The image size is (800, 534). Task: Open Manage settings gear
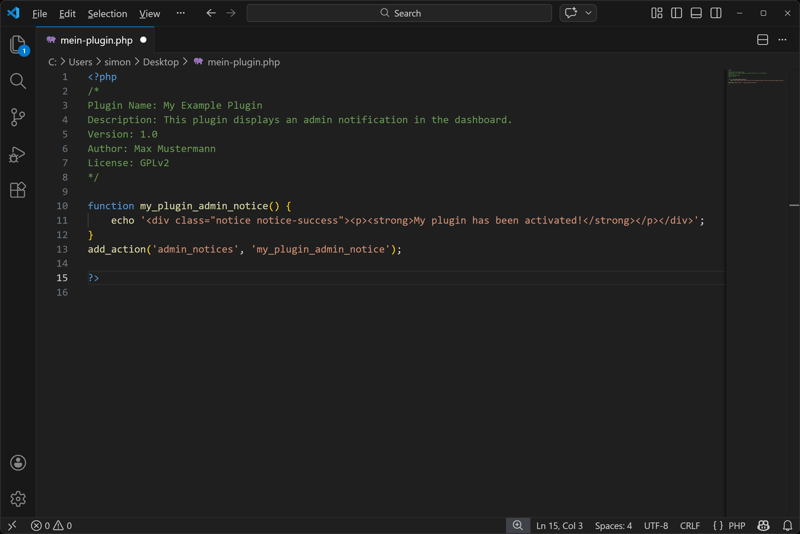click(x=18, y=498)
